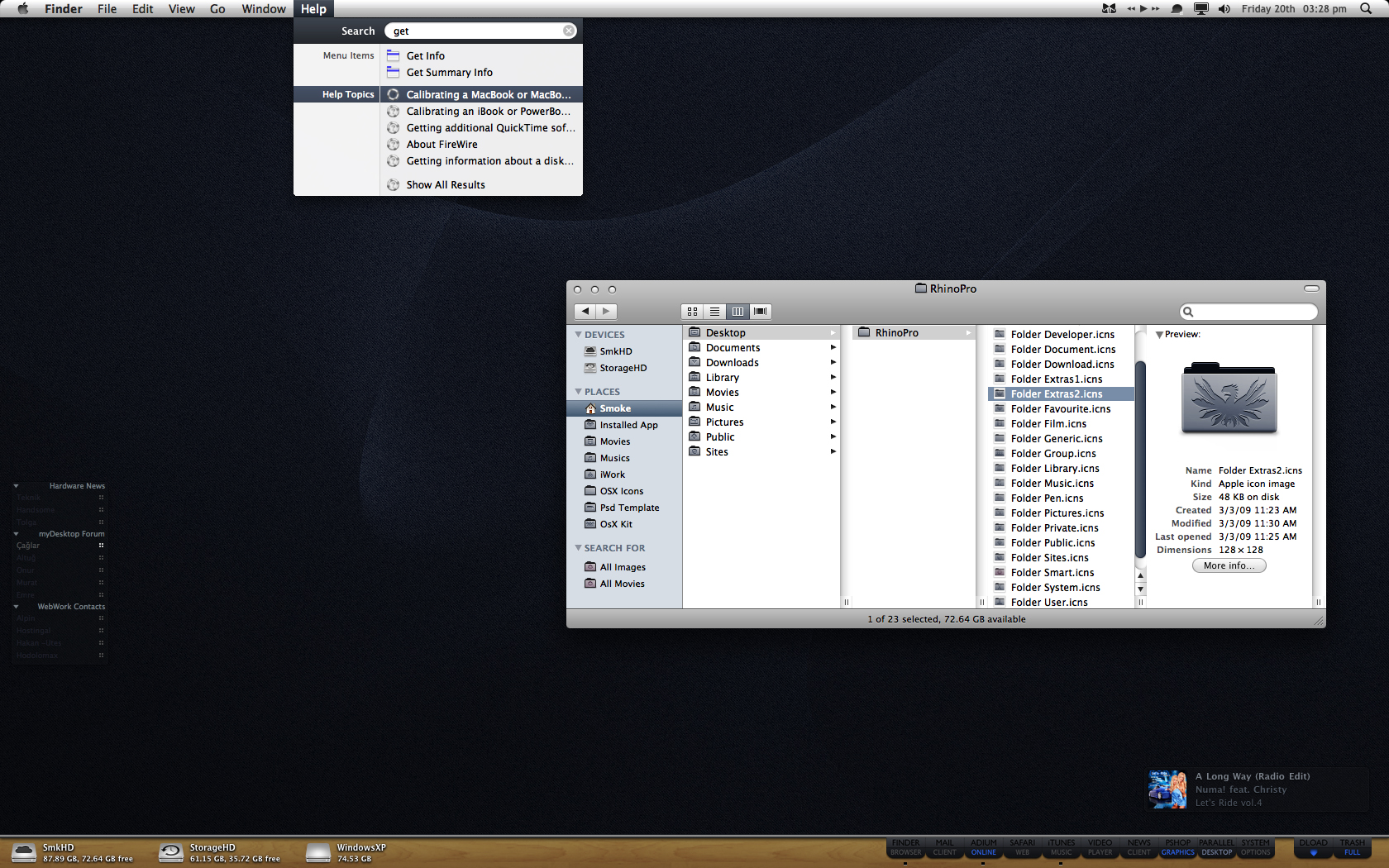
Task: Click the volume icon in menu bar
Action: click(1224, 9)
